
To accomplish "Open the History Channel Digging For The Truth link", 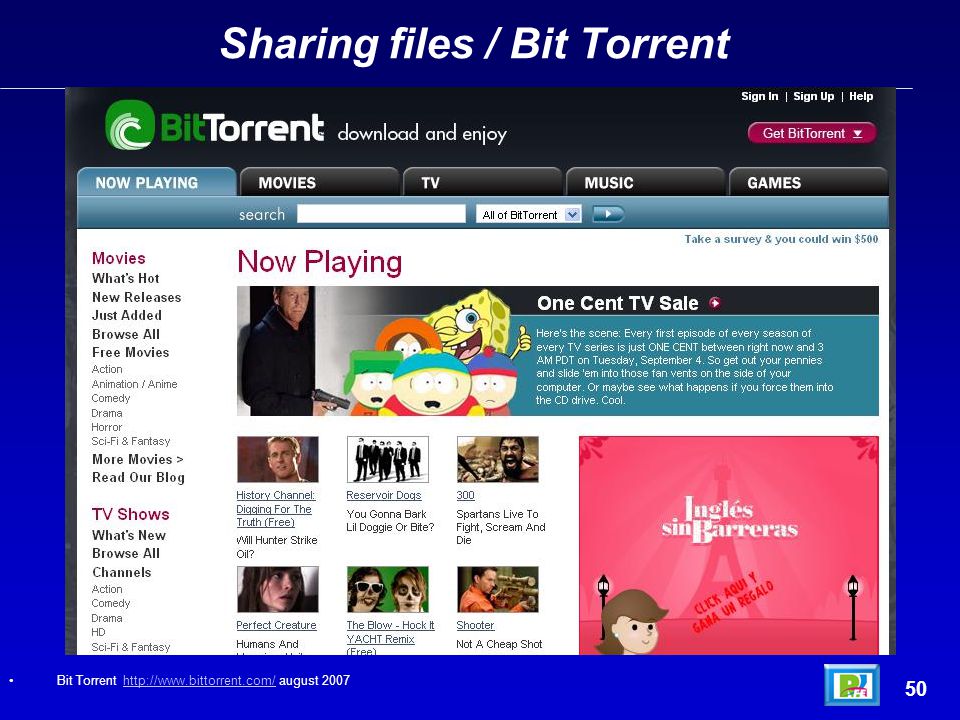I will 276,508.
